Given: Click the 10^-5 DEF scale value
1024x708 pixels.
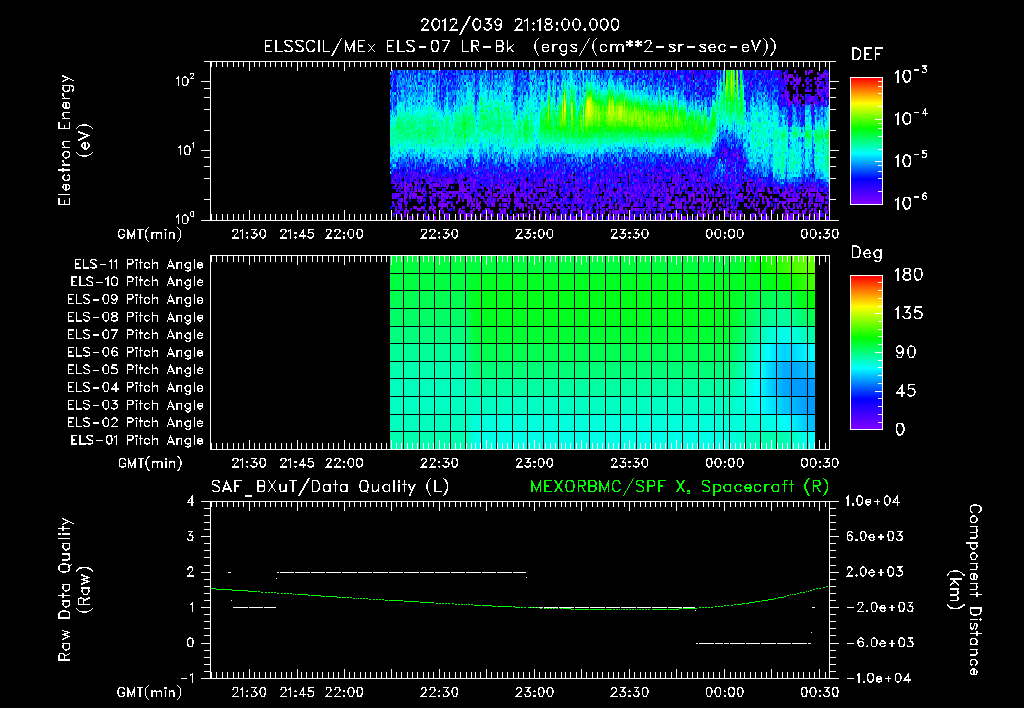Looking at the screenshot, I should 910,159.
